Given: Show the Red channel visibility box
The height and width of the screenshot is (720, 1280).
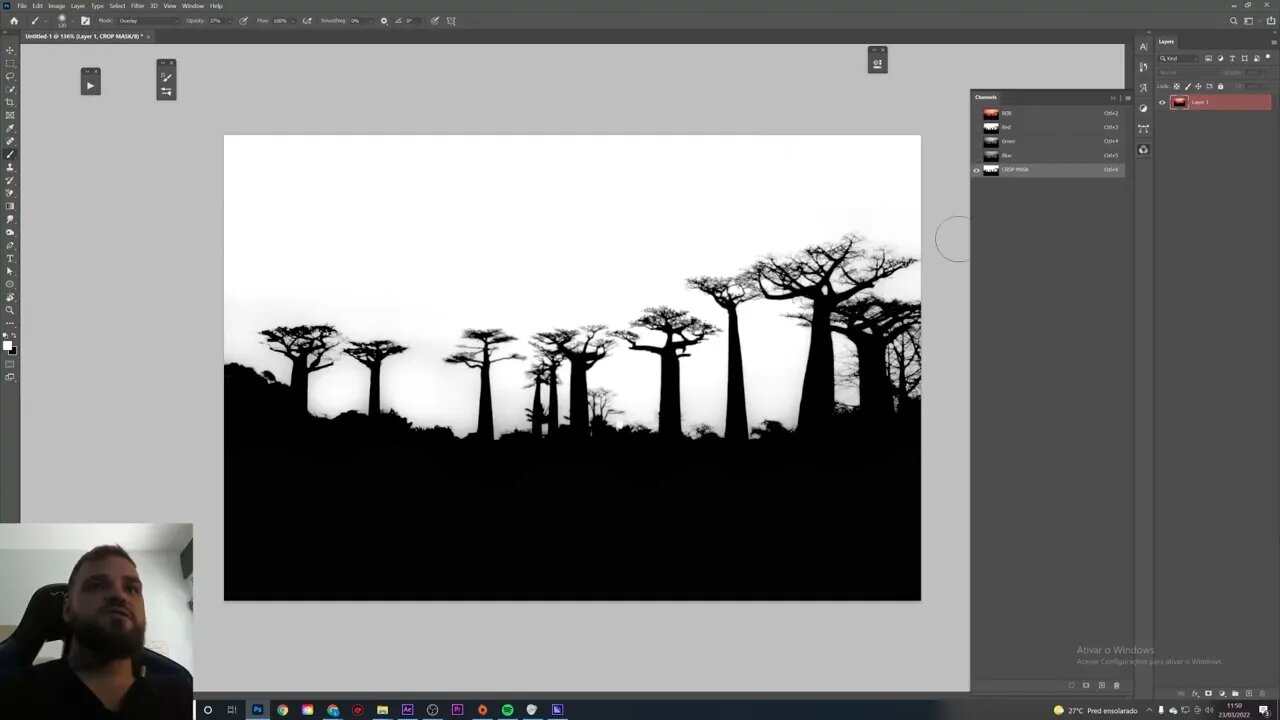Looking at the screenshot, I should pos(977,128).
